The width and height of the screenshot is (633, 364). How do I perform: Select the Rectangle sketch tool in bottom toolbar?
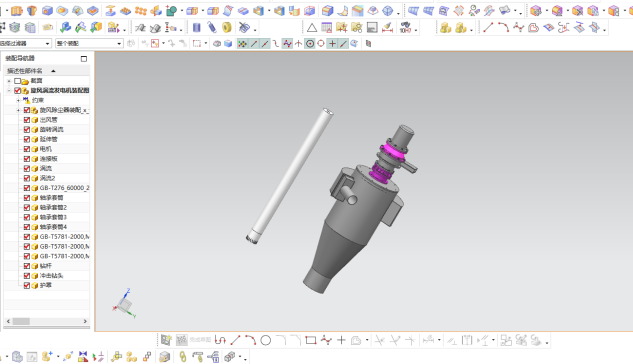tap(311, 340)
